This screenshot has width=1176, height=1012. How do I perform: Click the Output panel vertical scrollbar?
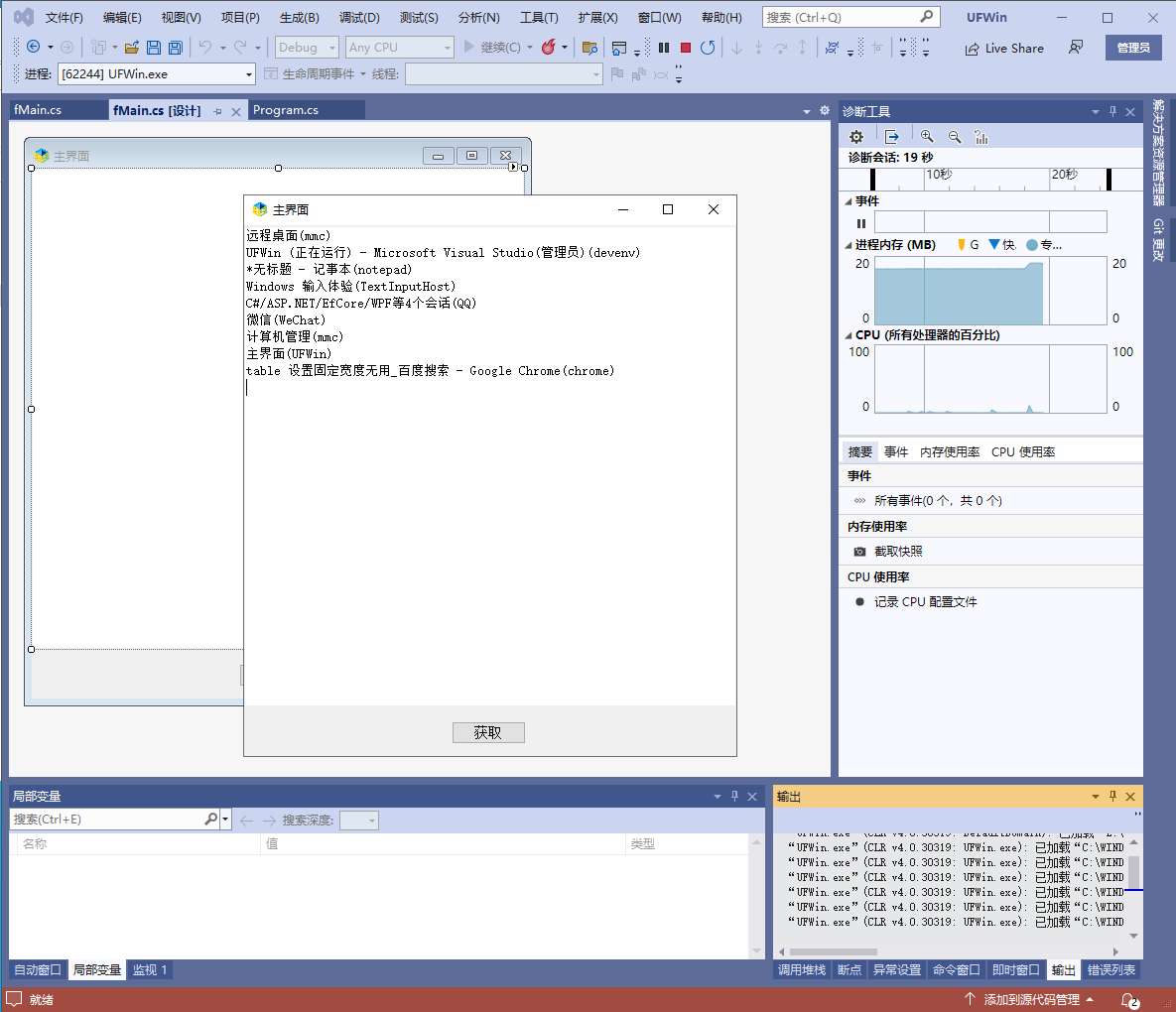tap(1134, 872)
